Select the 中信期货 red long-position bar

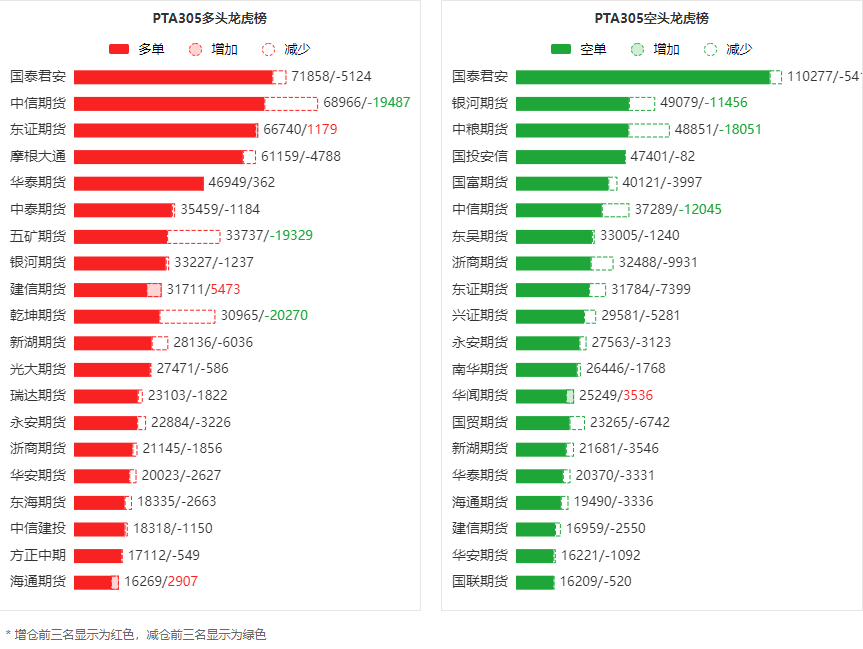(x=168, y=103)
